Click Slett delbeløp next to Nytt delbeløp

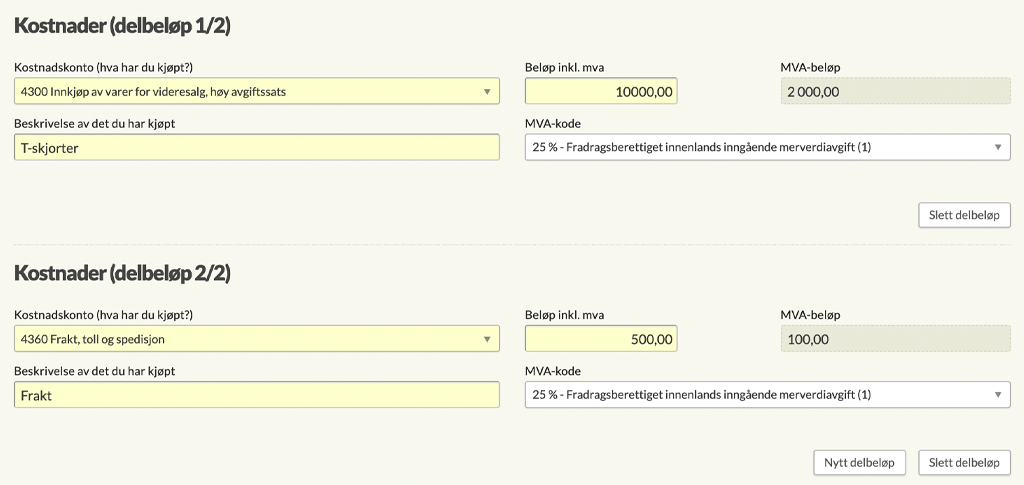964,463
